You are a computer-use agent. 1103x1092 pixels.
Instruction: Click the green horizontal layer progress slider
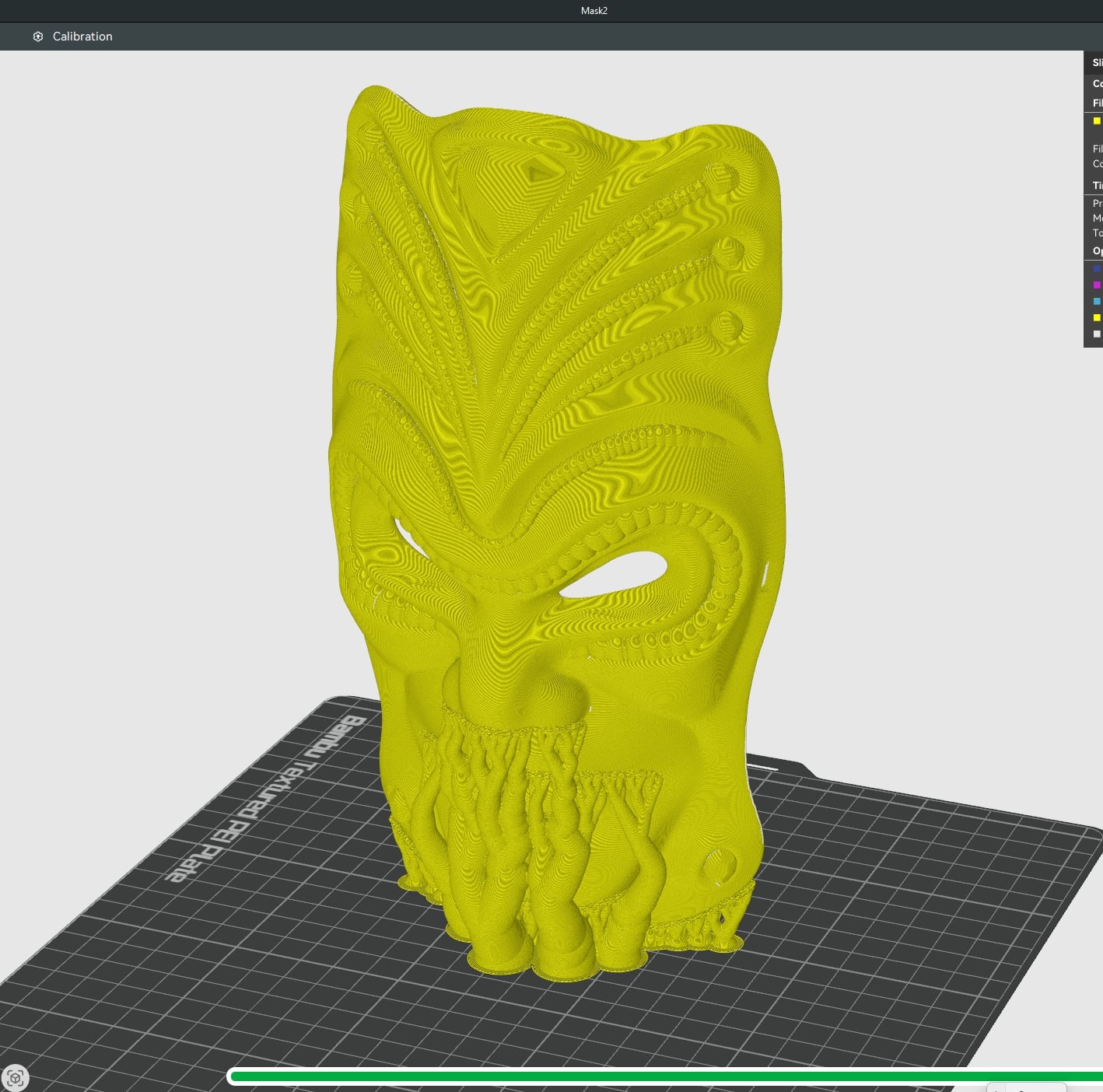click(x=667, y=1076)
